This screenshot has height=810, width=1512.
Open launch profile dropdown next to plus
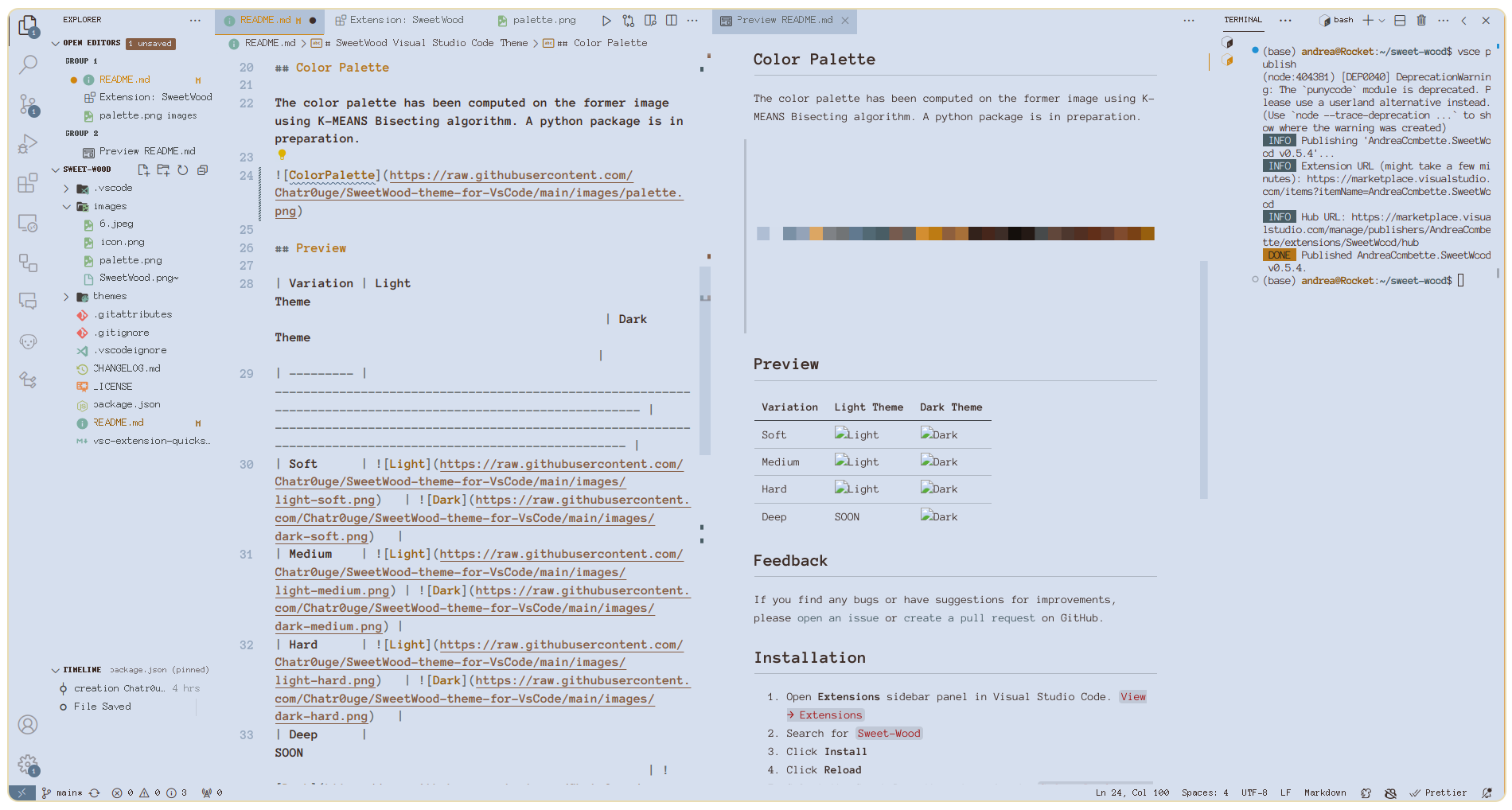1381,21
